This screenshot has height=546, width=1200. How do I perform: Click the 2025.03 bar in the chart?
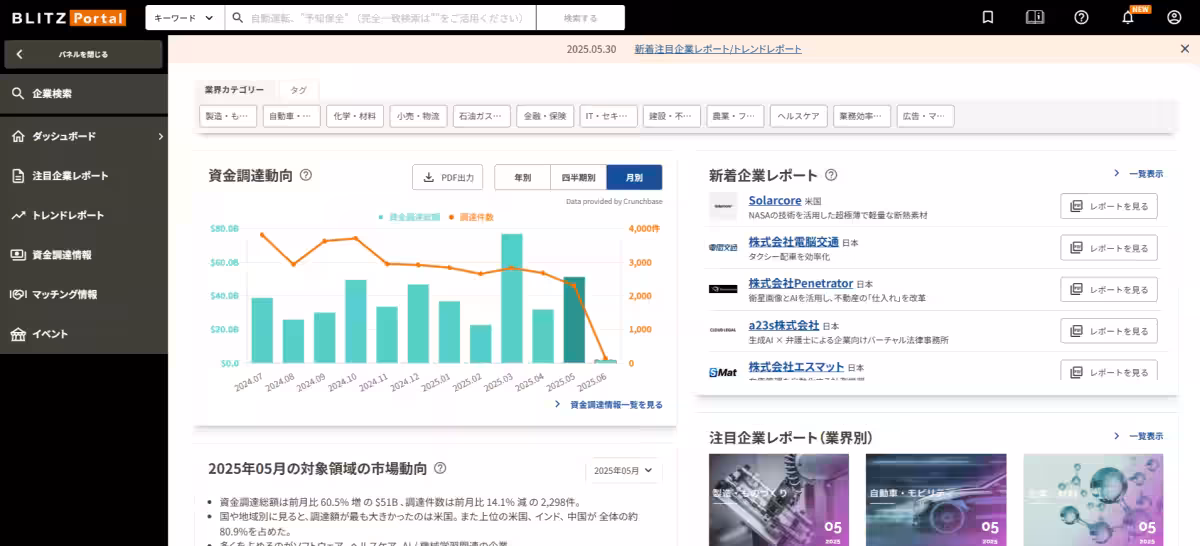point(512,298)
